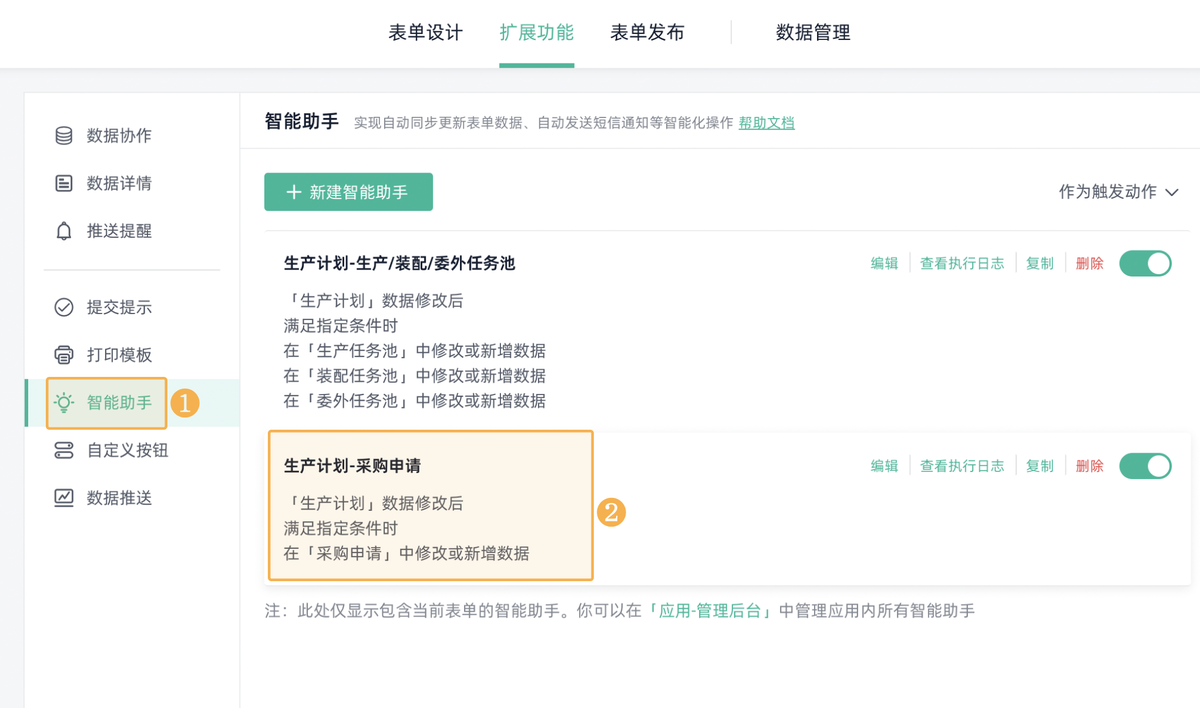This screenshot has height=708, width=1200.
Task: Click the 推送提醒 bell icon
Action: 64,231
